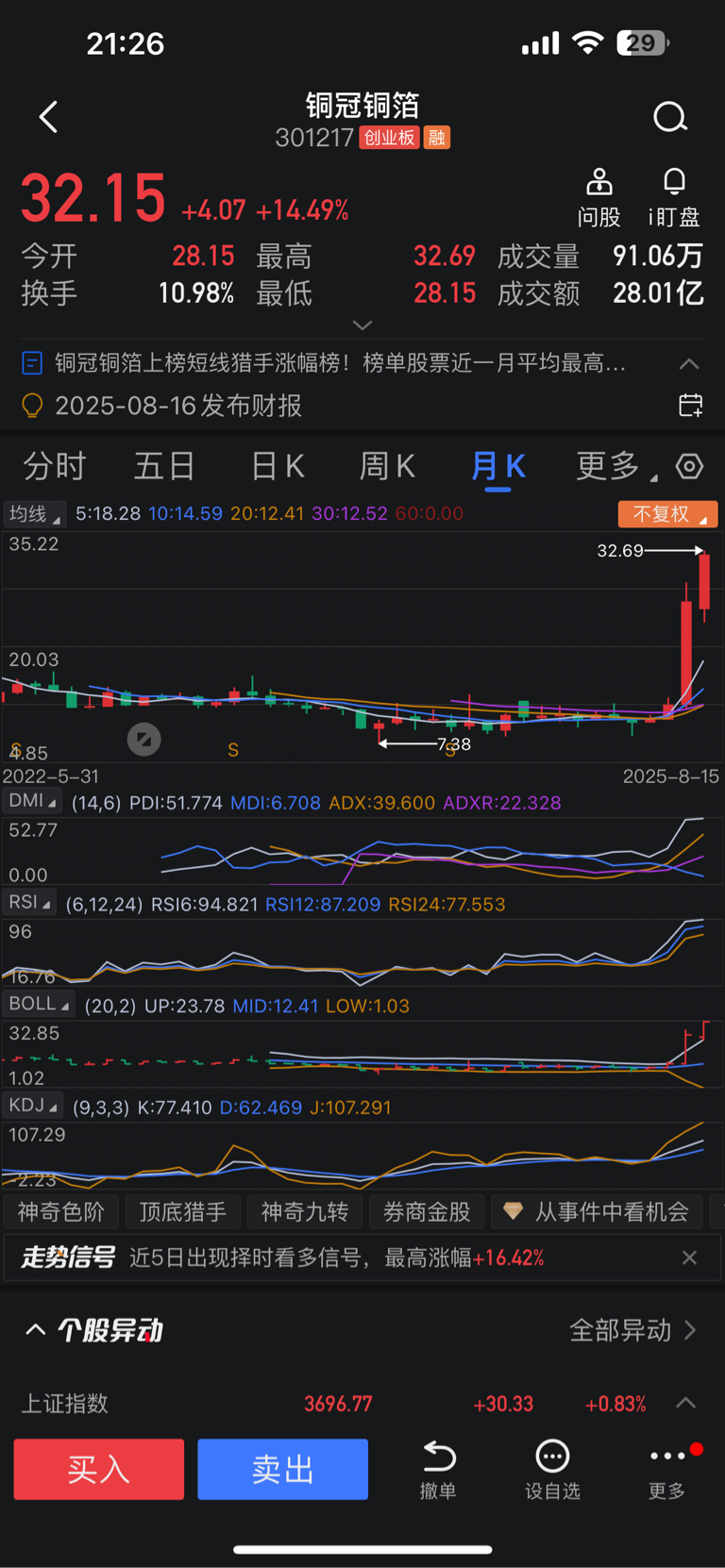Tap 成交量 91.06万 value
This screenshot has width=725, height=1568.
point(658,256)
